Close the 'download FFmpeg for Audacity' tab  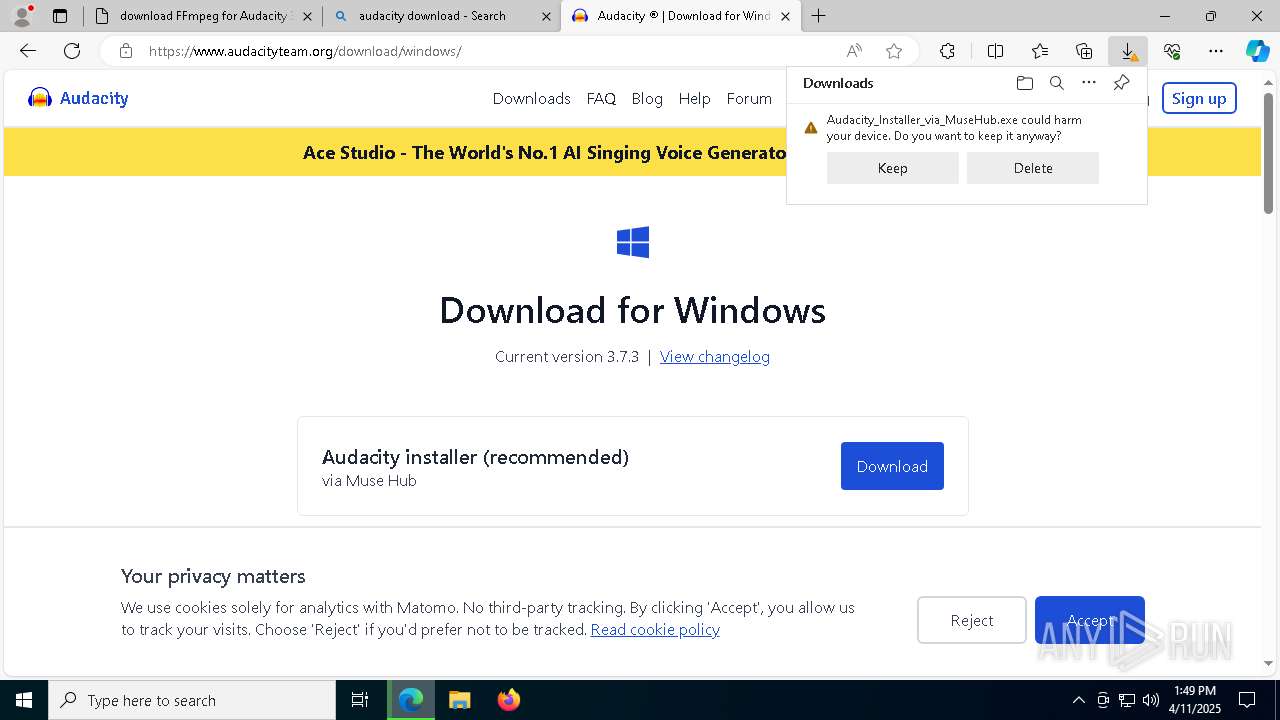coord(307,16)
